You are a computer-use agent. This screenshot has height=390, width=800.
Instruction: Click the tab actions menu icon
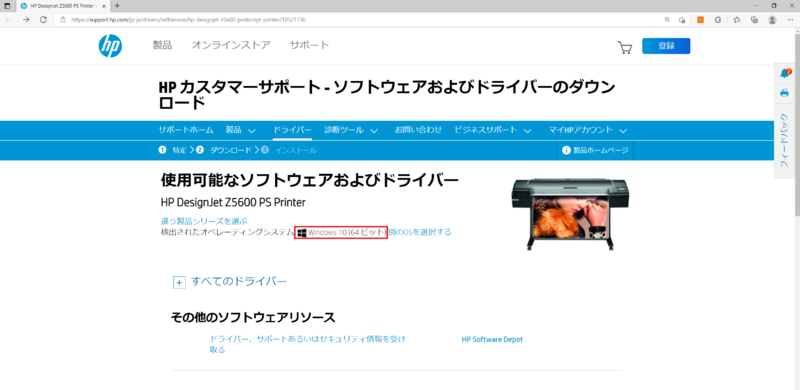[x=7, y=6]
